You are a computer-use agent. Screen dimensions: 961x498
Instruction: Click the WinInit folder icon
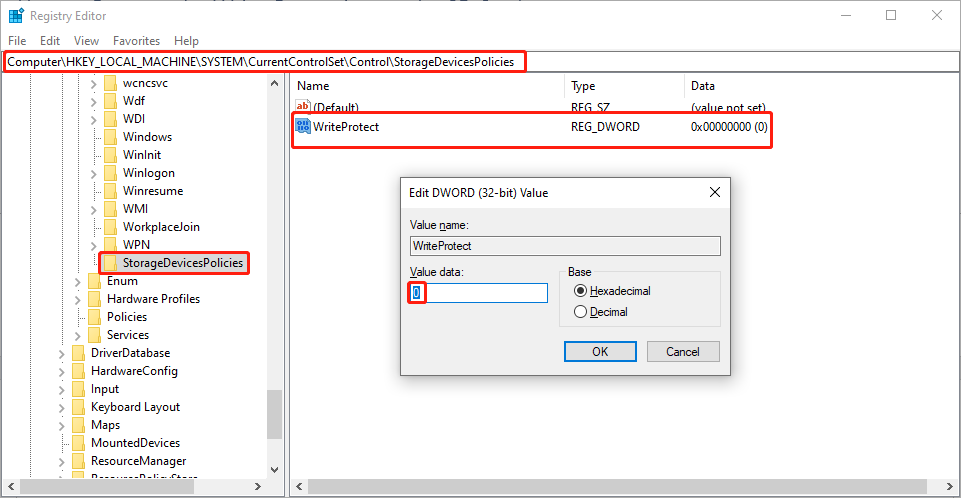point(110,154)
